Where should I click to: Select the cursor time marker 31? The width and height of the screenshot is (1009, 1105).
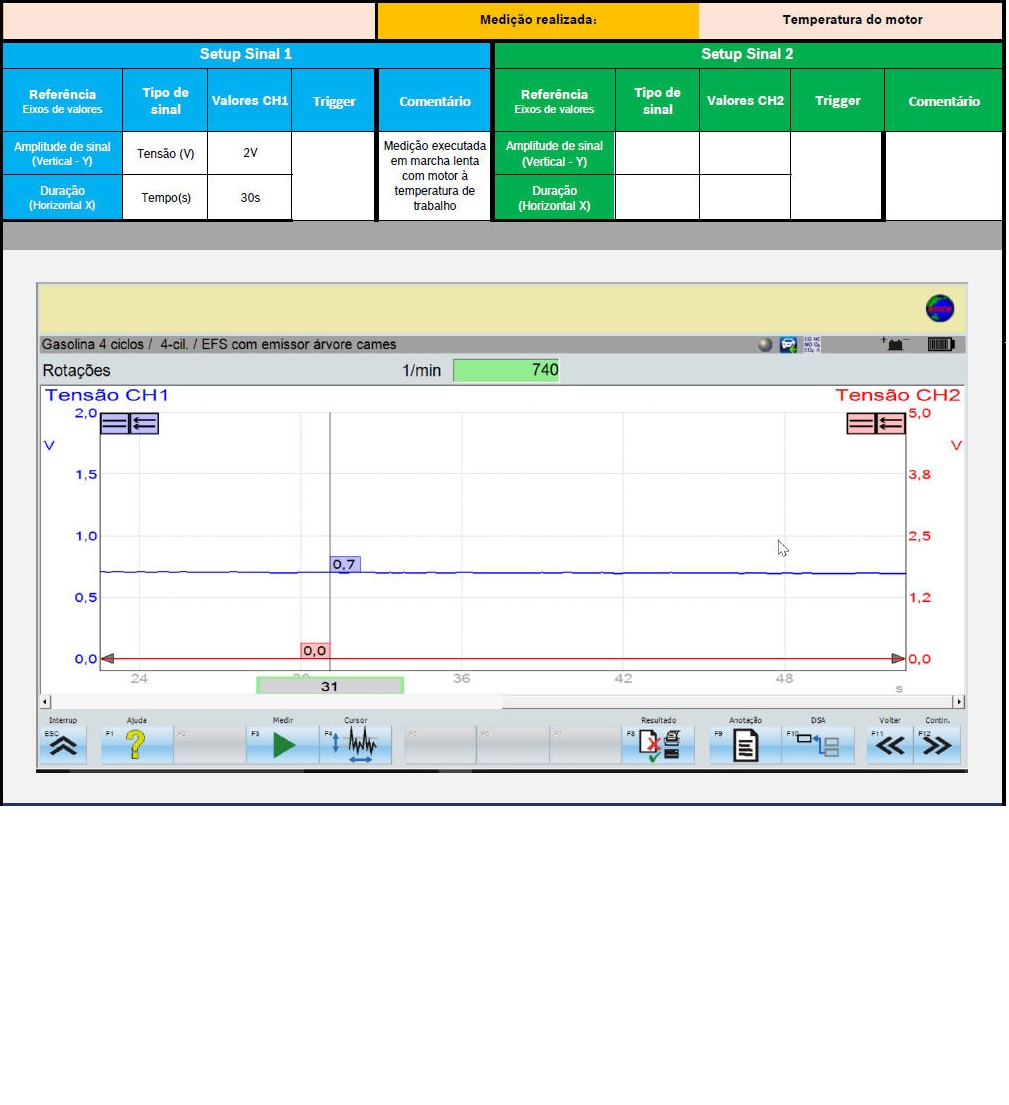330,686
